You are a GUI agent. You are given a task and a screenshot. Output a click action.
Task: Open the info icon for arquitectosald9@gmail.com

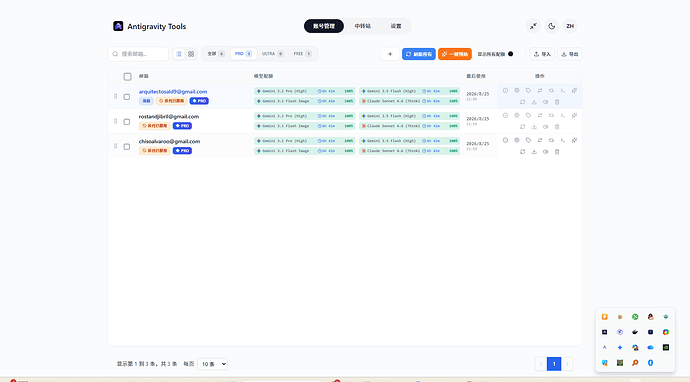pyautogui.click(x=505, y=91)
